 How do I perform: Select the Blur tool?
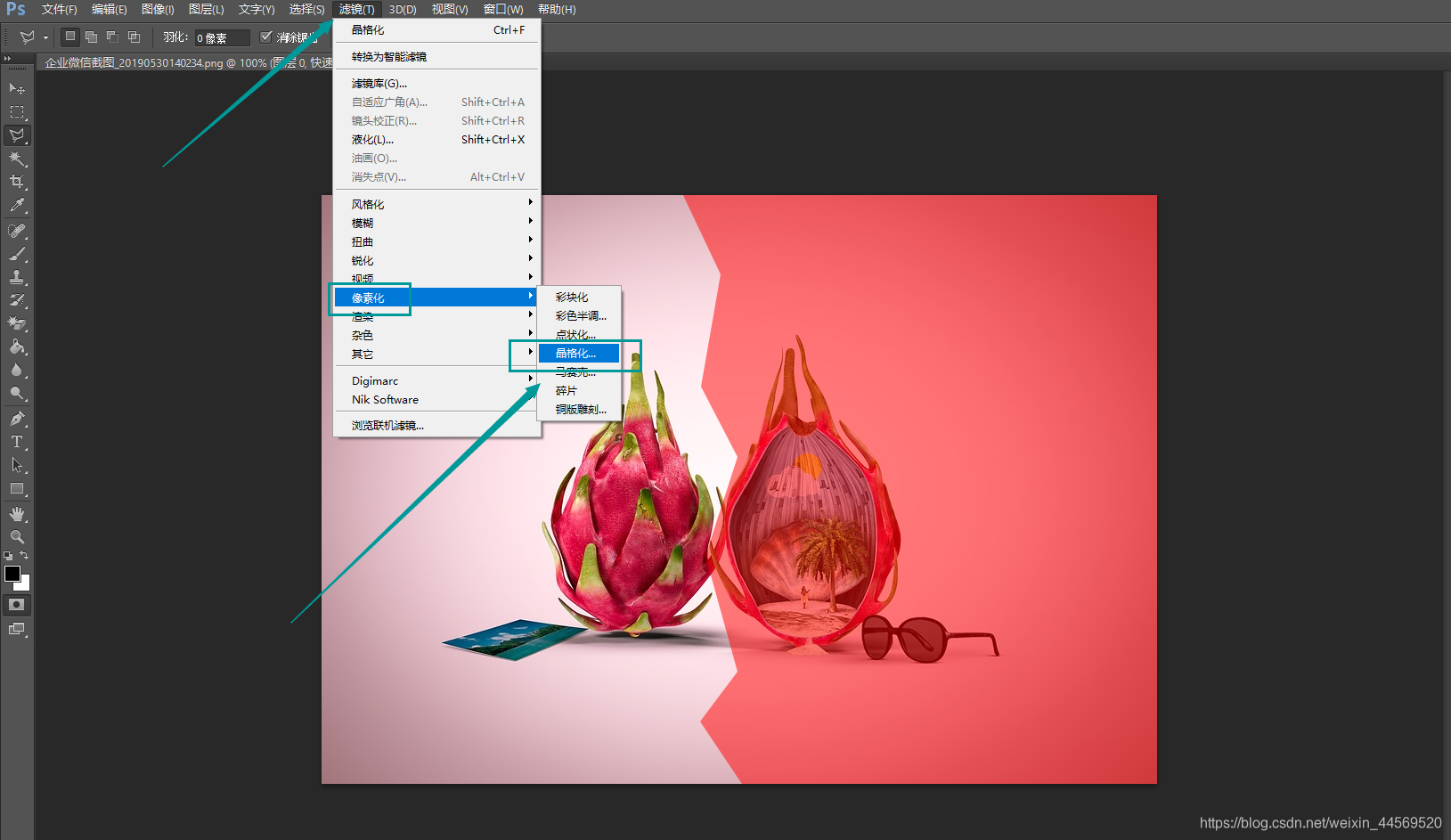pyautogui.click(x=17, y=370)
